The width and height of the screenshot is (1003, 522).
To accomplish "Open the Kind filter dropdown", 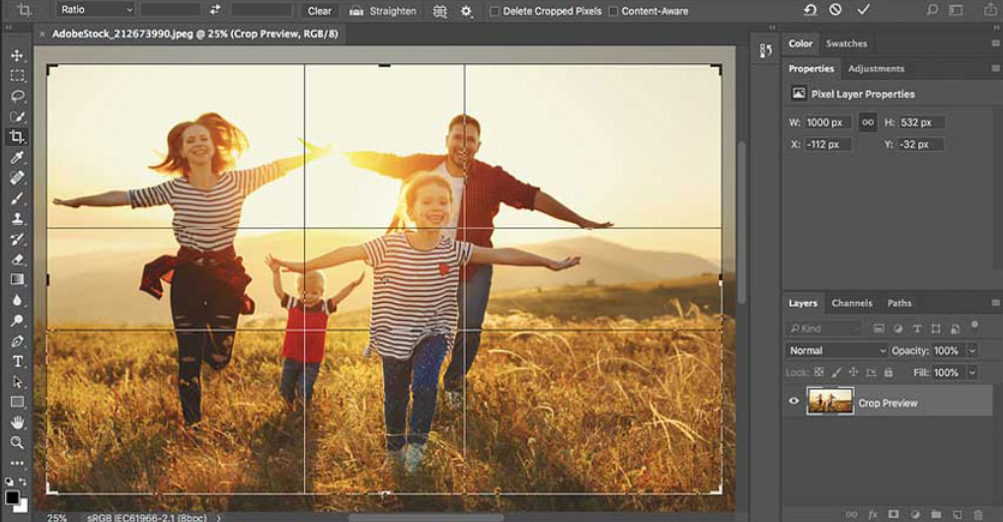I will coord(824,329).
